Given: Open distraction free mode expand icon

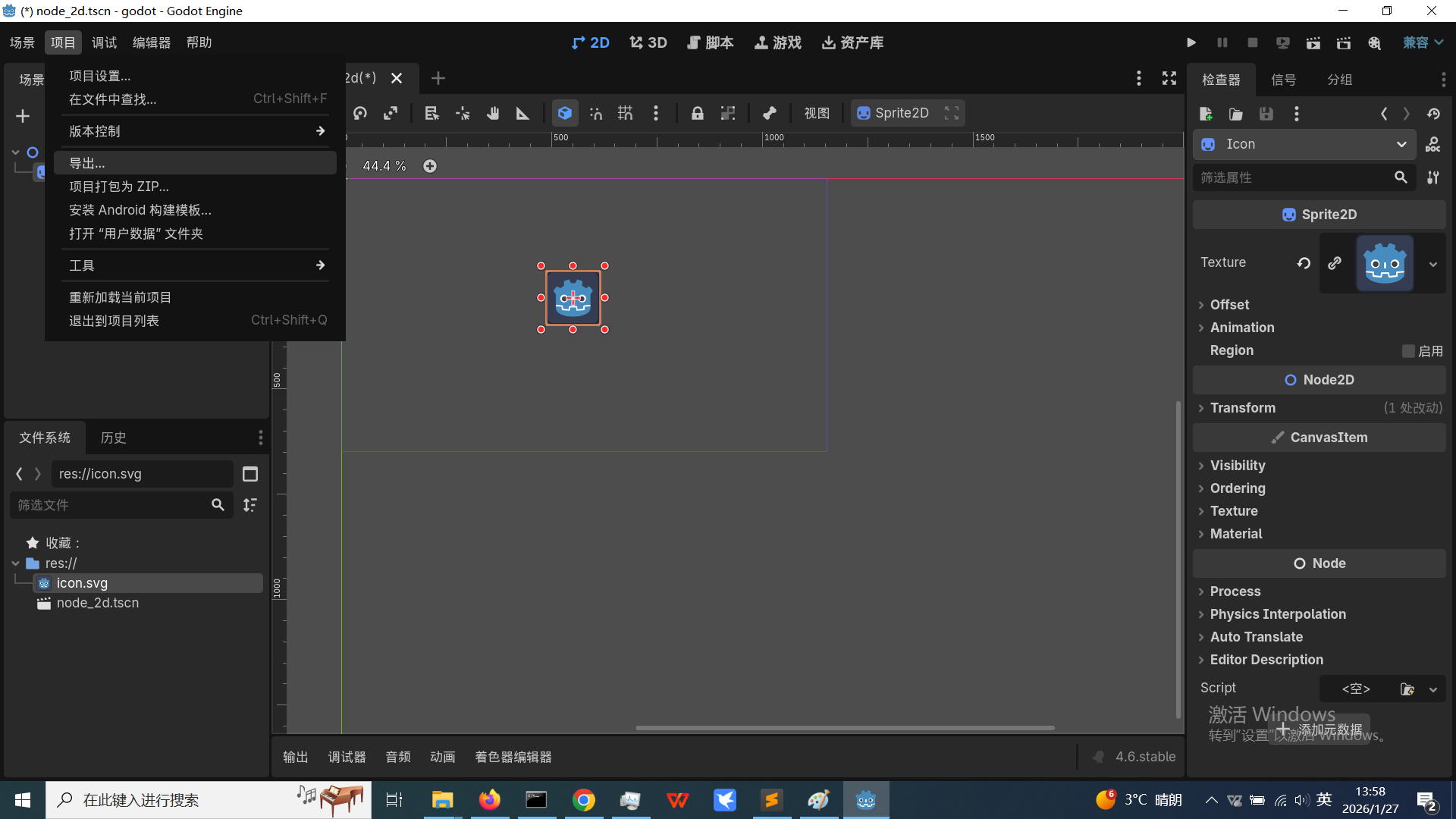Looking at the screenshot, I should click(x=1169, y=78).
